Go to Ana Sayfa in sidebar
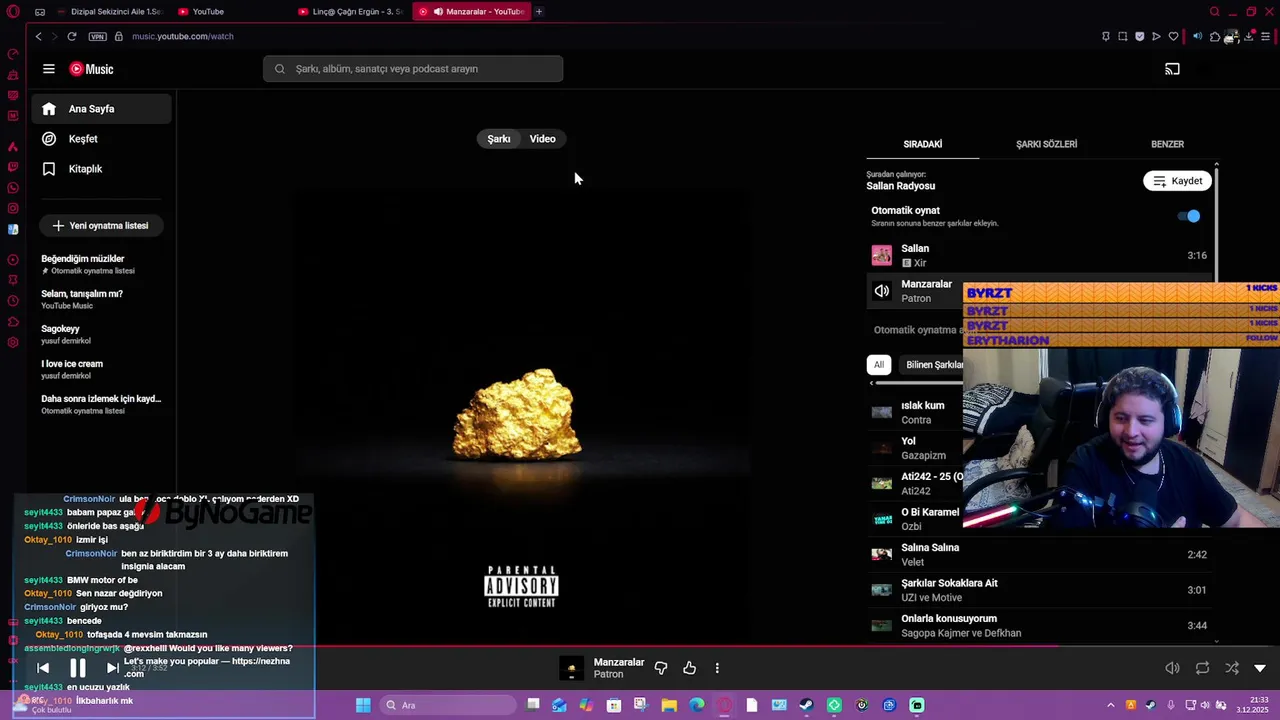 [101, 109]
